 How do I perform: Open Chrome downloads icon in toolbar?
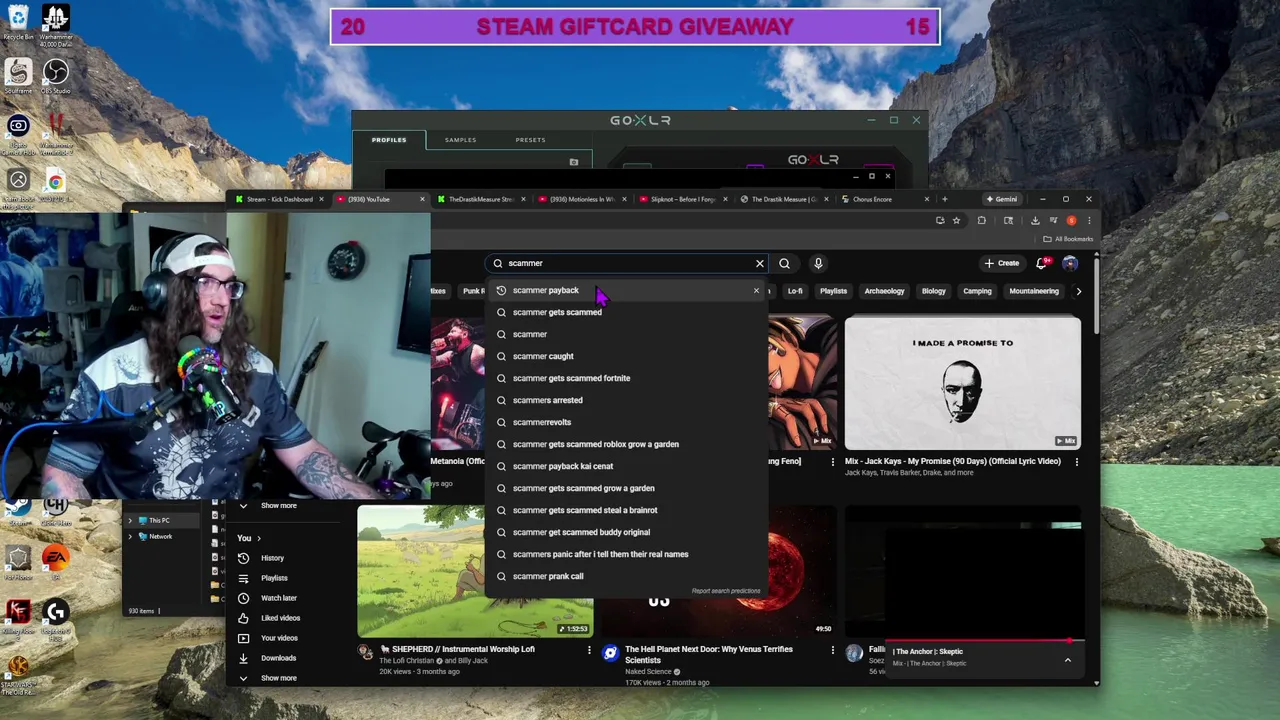1035,221
